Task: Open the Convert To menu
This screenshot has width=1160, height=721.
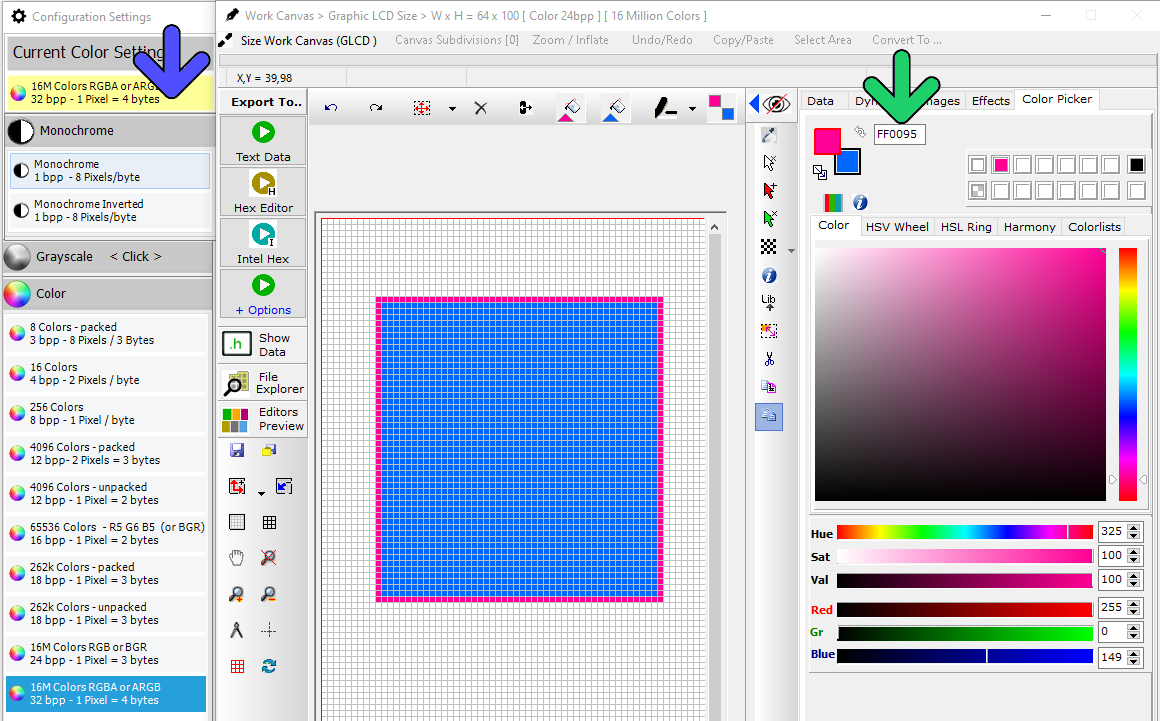Action: coord(906,40)
